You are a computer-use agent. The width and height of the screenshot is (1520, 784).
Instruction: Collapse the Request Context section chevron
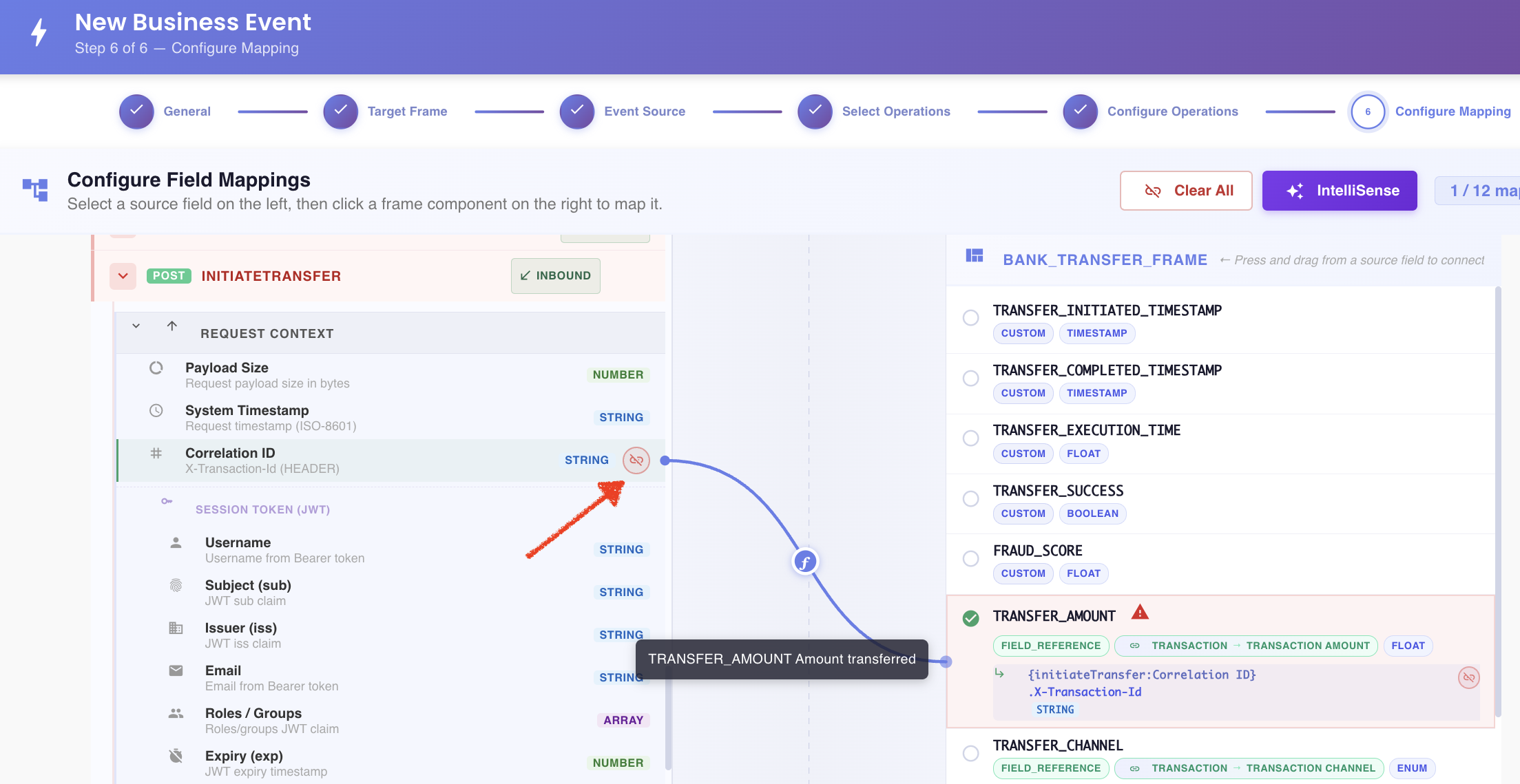click(x=136, y=326)
